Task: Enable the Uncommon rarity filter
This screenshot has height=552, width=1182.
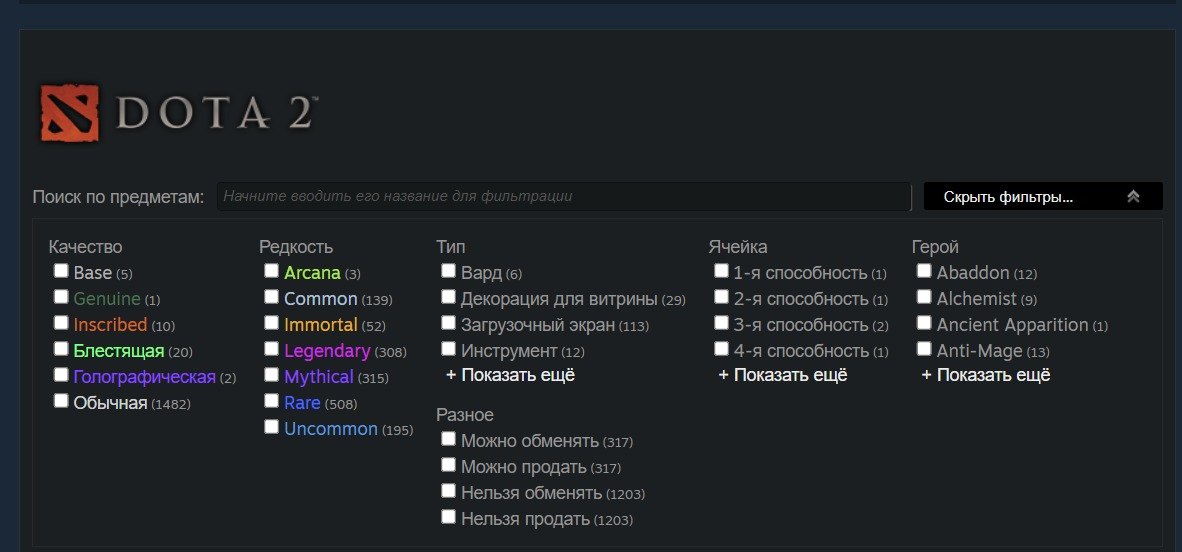Action: pos(271,427)
